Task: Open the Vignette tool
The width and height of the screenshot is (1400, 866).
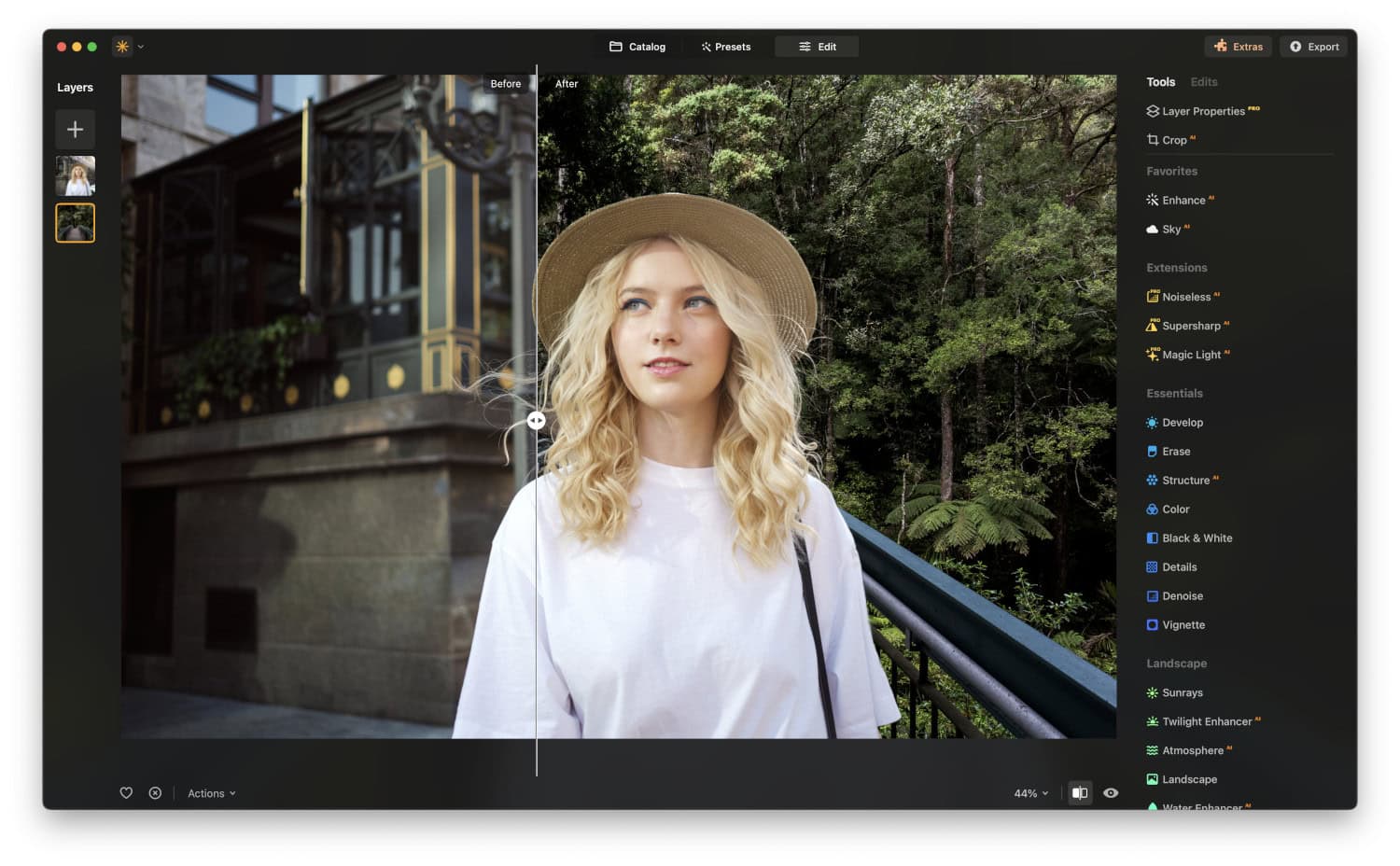Action: 1182,624
